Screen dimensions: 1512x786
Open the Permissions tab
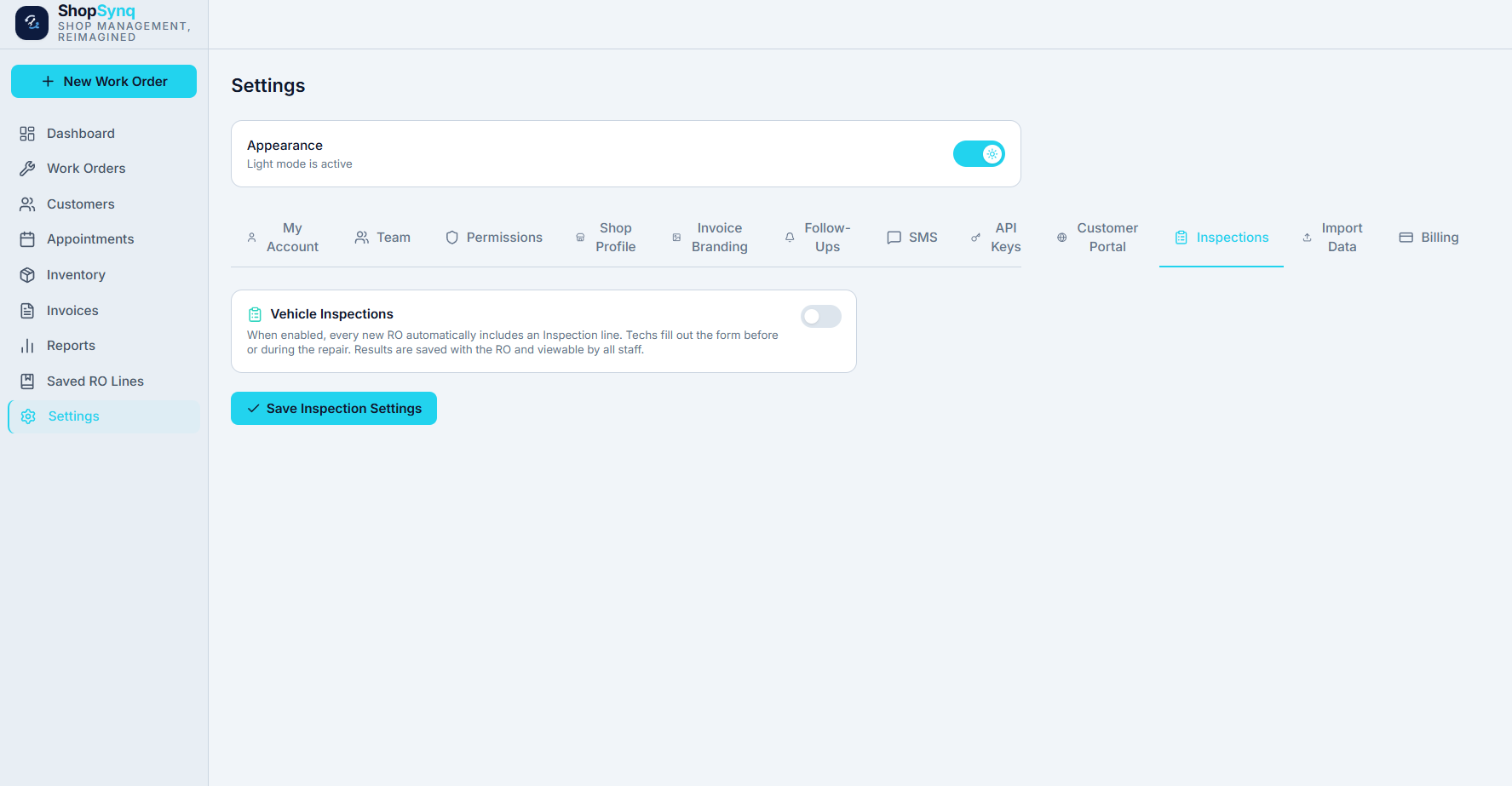pyautogui.click(x=494, y=238)
